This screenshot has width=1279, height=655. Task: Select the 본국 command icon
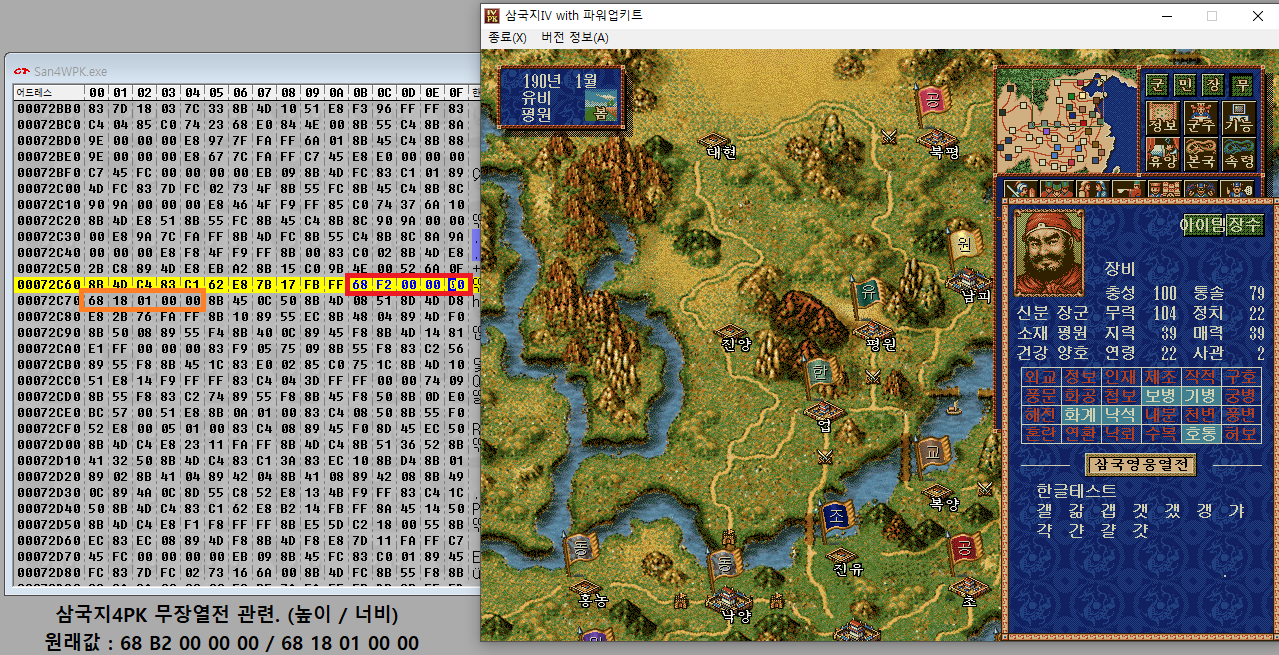point(1200,153)
